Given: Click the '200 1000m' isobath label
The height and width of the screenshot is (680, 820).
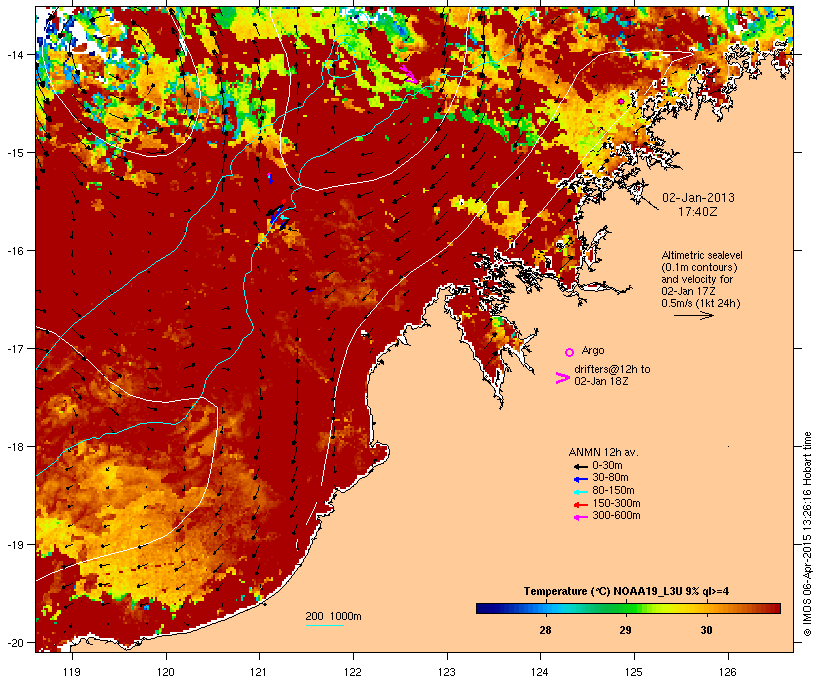Looking at the screenshot, I should [333, 616].
